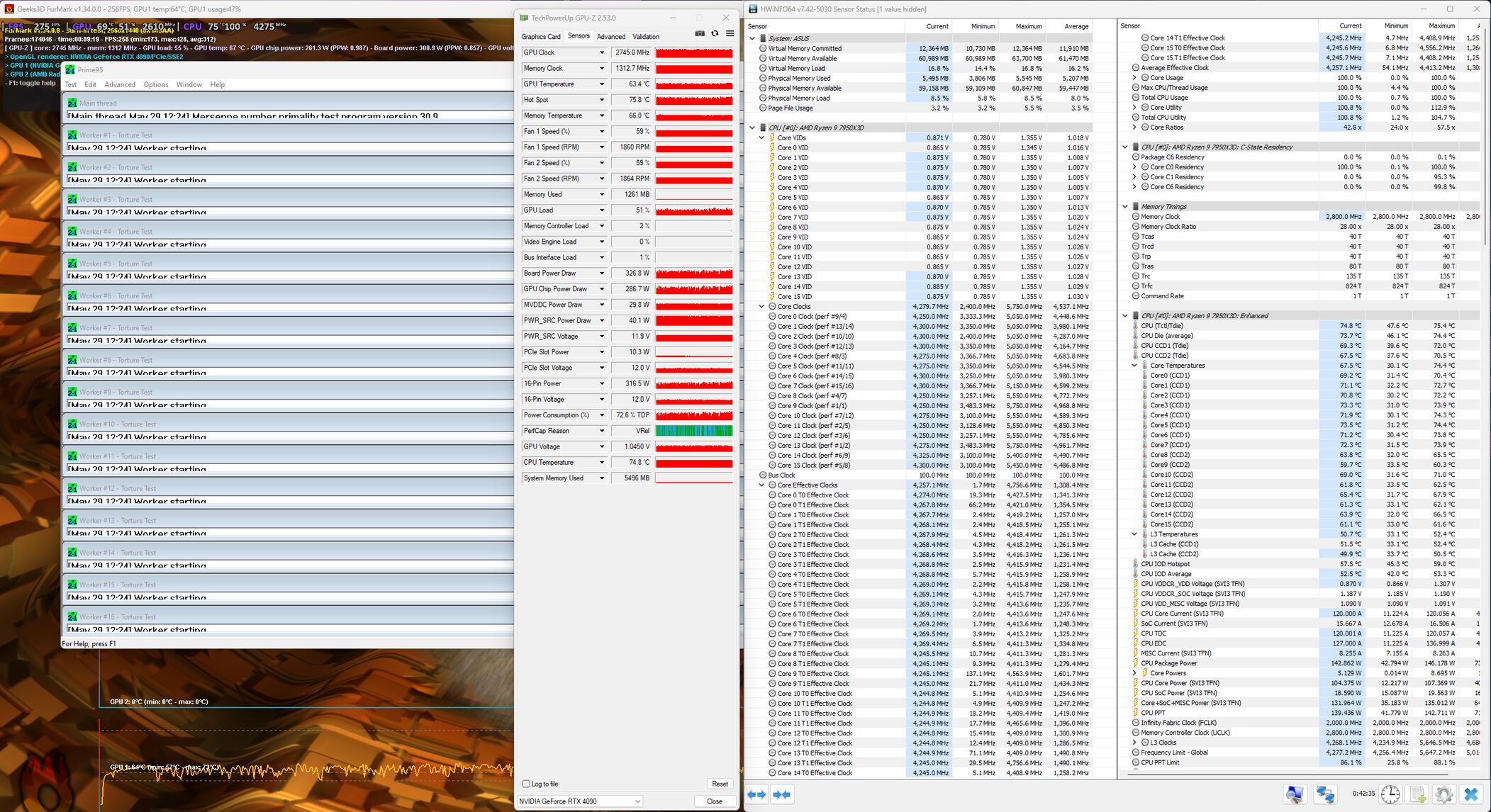Open GPU-Z hamburger menu icon
The image size is (1491, 812).
coord(730,33)
